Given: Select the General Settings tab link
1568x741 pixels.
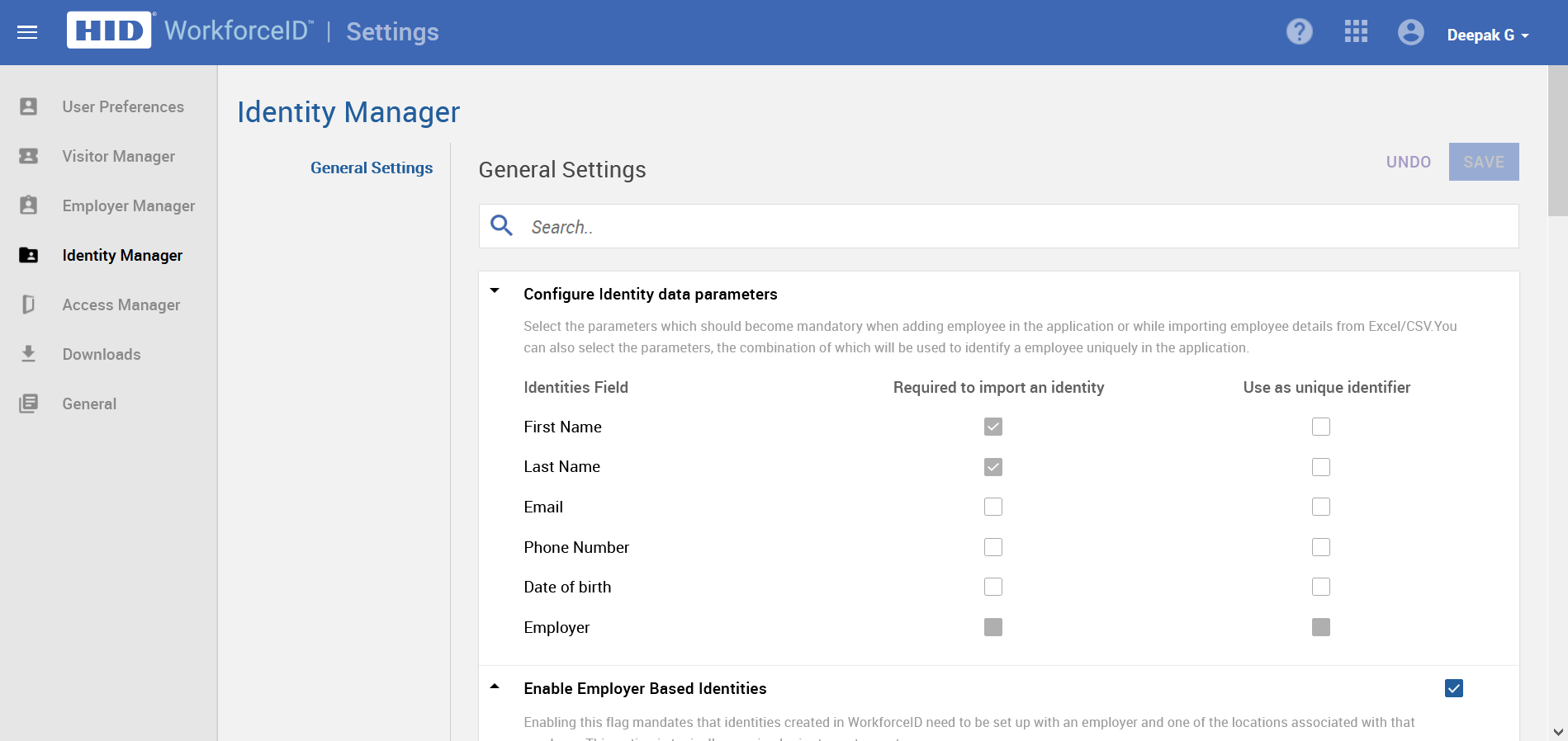Looking at the screenshot, I should pyautogui.click(x=372, y=168).
